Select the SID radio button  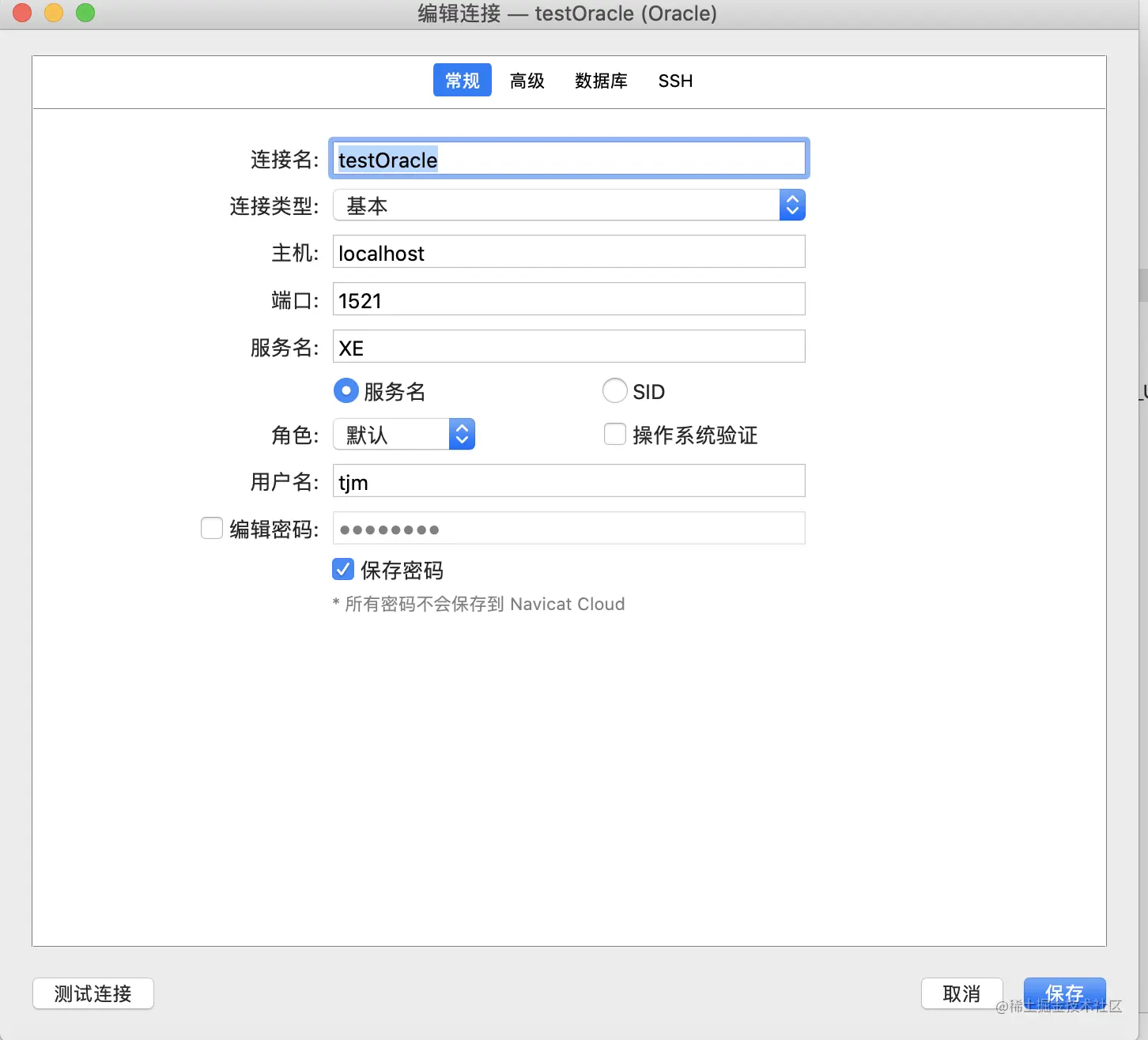pyautogui.click(x=615, y=390)
